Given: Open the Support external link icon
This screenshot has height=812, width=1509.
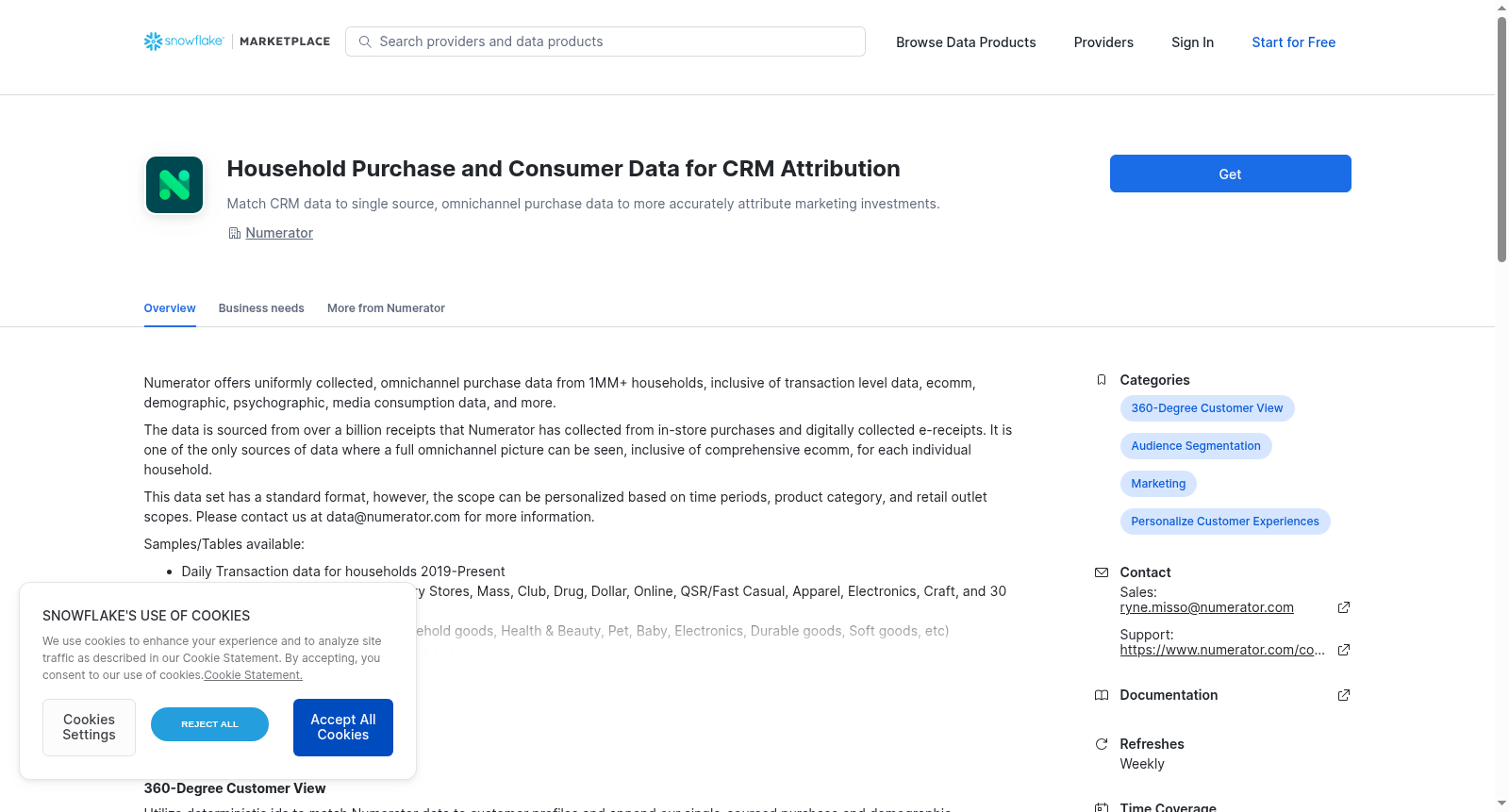Looking at the screenshot, I should coord(1344,650).
